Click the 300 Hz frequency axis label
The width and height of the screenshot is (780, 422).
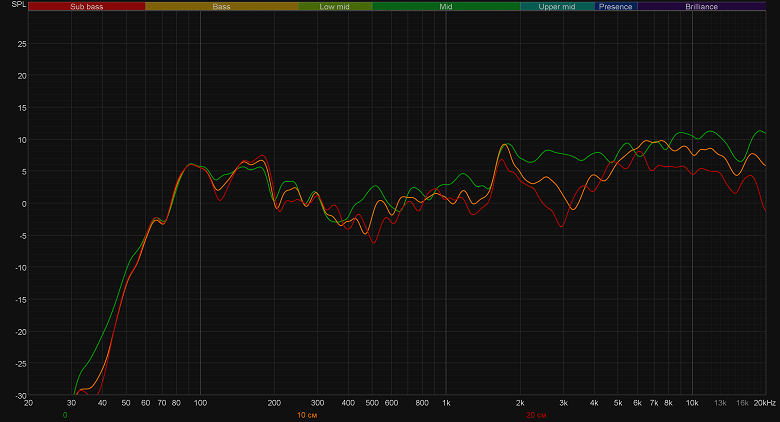317,403
